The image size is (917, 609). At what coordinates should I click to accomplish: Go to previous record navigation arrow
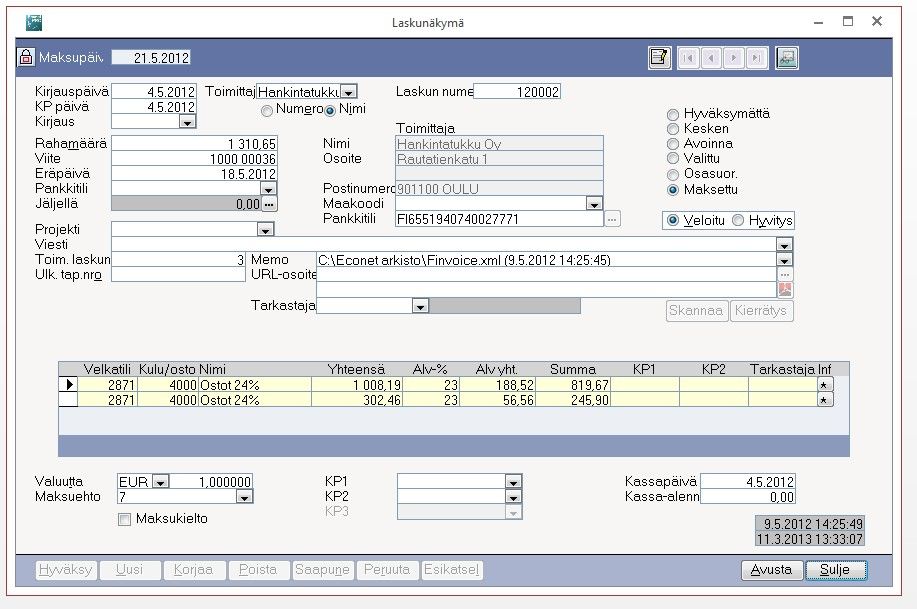click(x=711, y=58)
